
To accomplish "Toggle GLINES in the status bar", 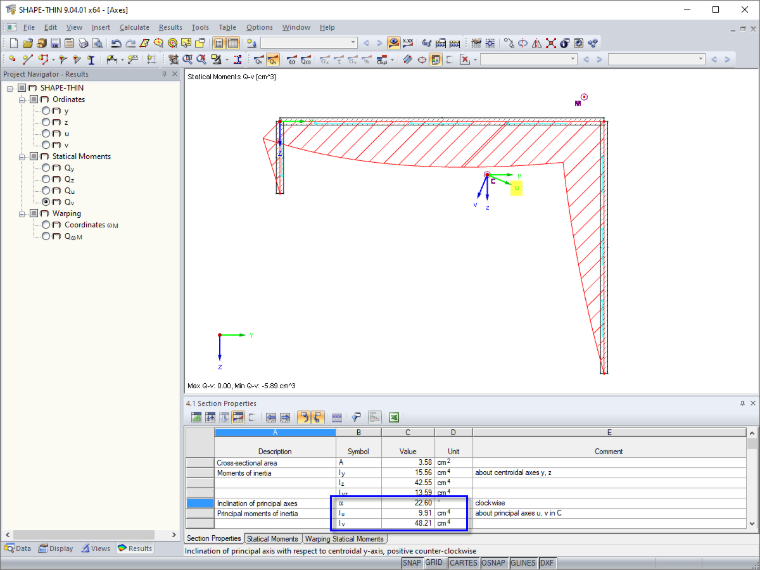I will 523,563.
